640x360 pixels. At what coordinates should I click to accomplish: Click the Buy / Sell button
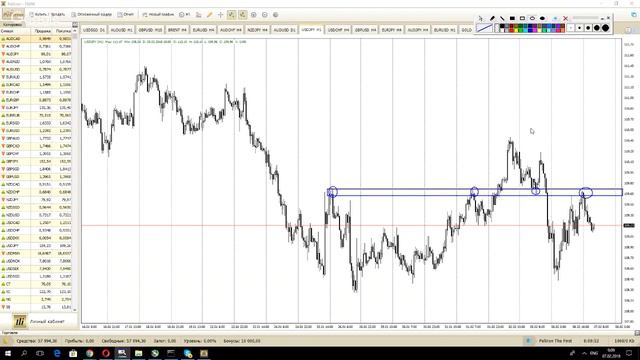pyautogui.click(x=47, y=15)
